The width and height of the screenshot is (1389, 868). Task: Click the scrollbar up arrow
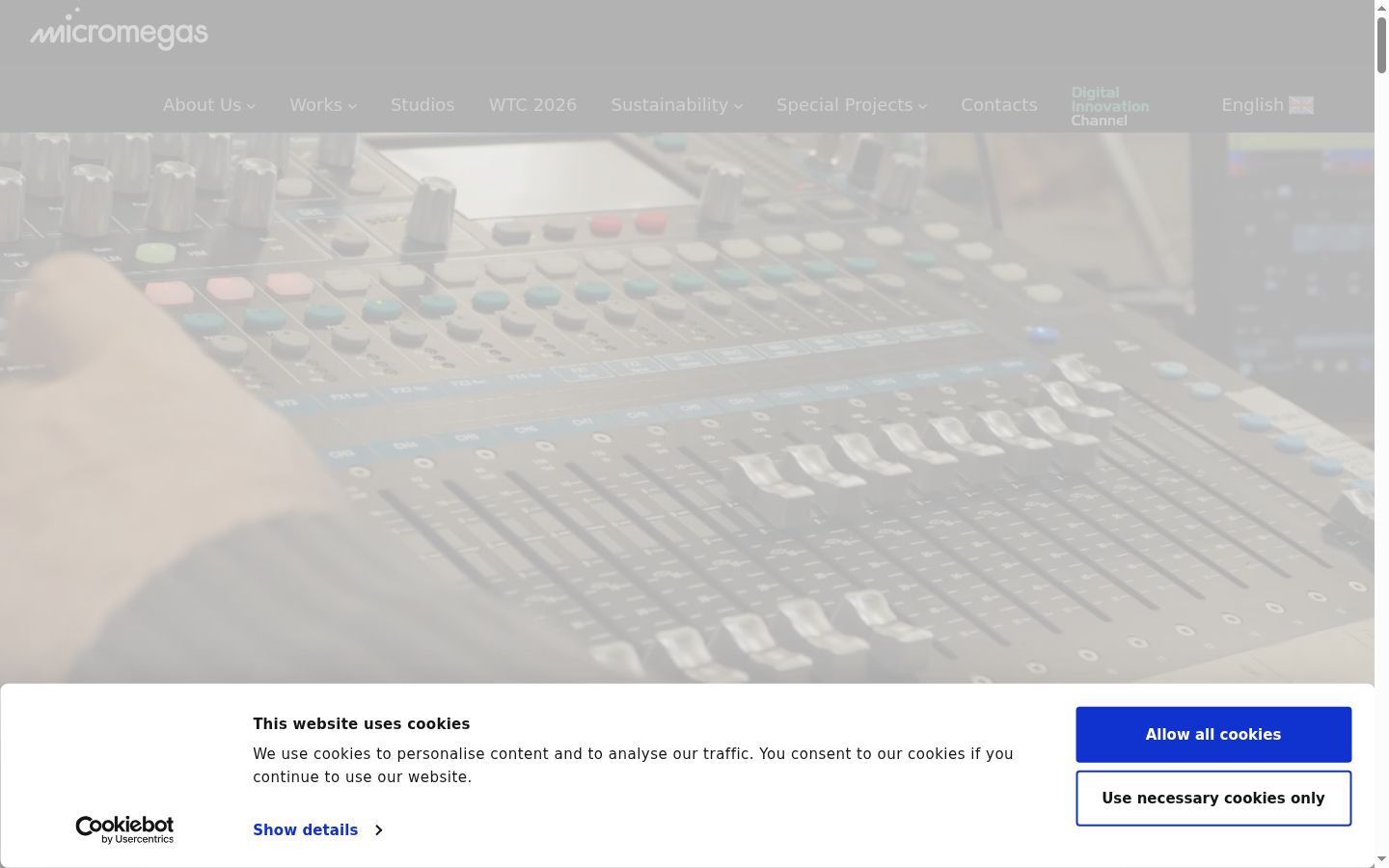1381,7
